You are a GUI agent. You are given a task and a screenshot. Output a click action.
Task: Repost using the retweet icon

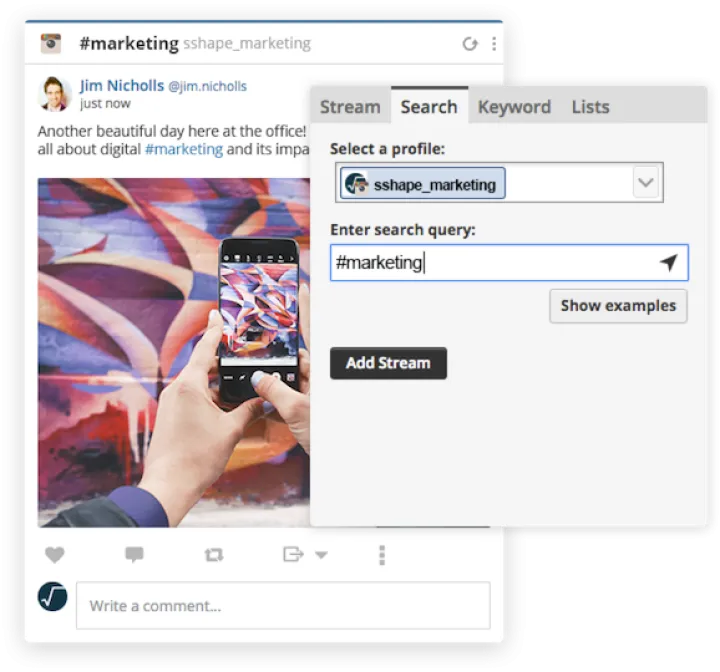tap(213, 555)
